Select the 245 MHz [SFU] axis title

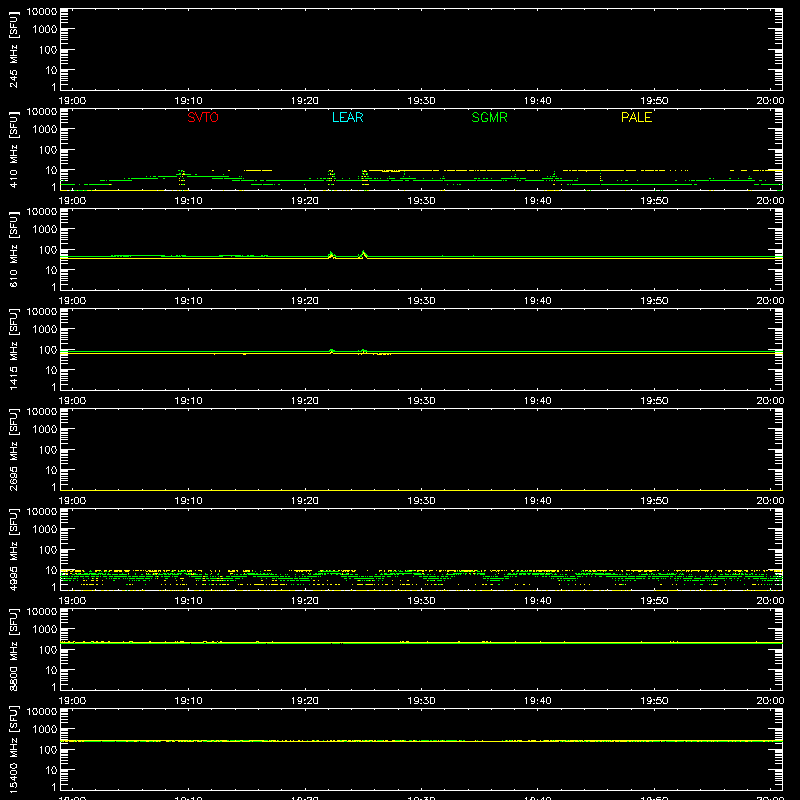click(13, 49)
